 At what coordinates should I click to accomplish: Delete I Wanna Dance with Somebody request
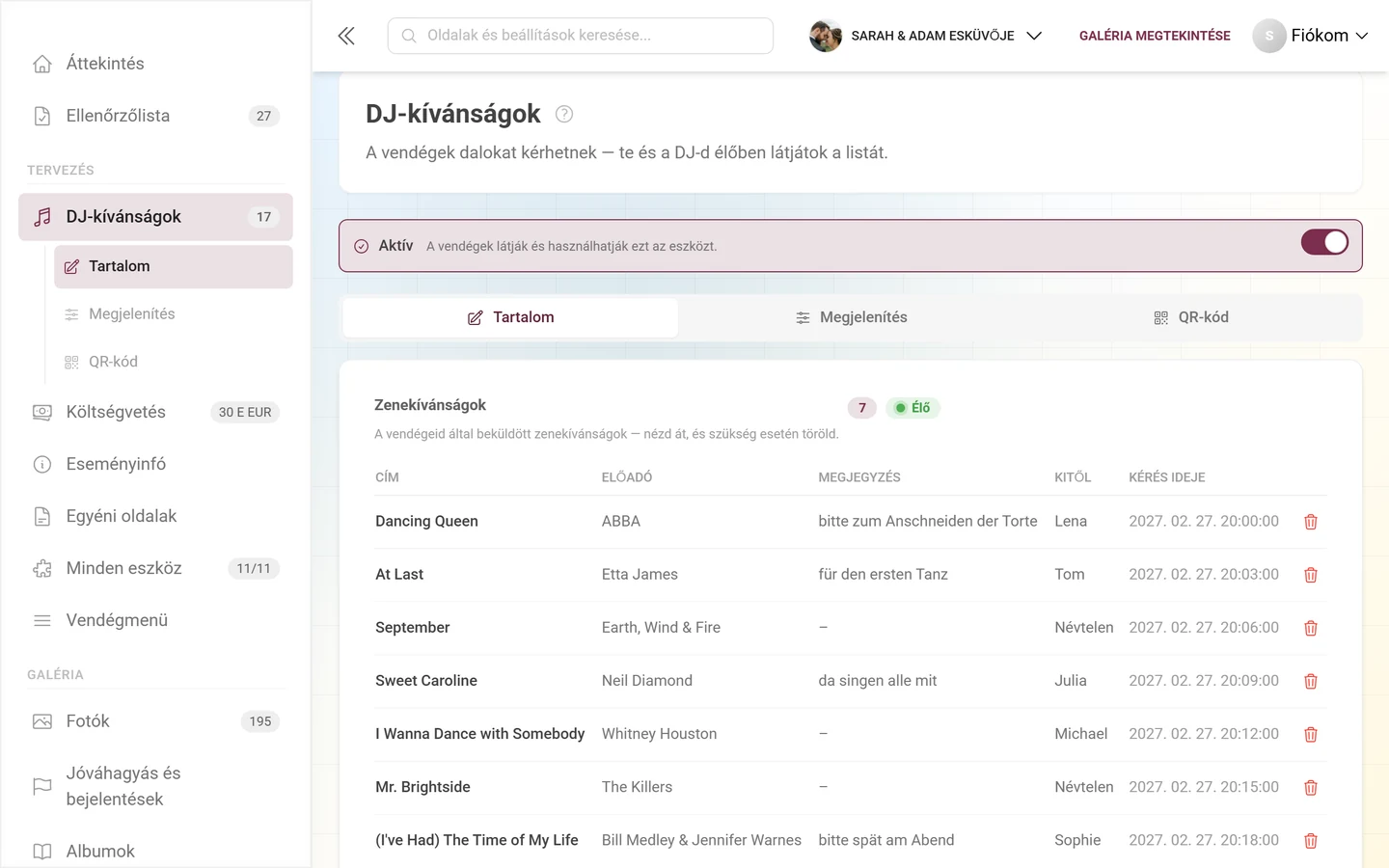[1311, 735]
